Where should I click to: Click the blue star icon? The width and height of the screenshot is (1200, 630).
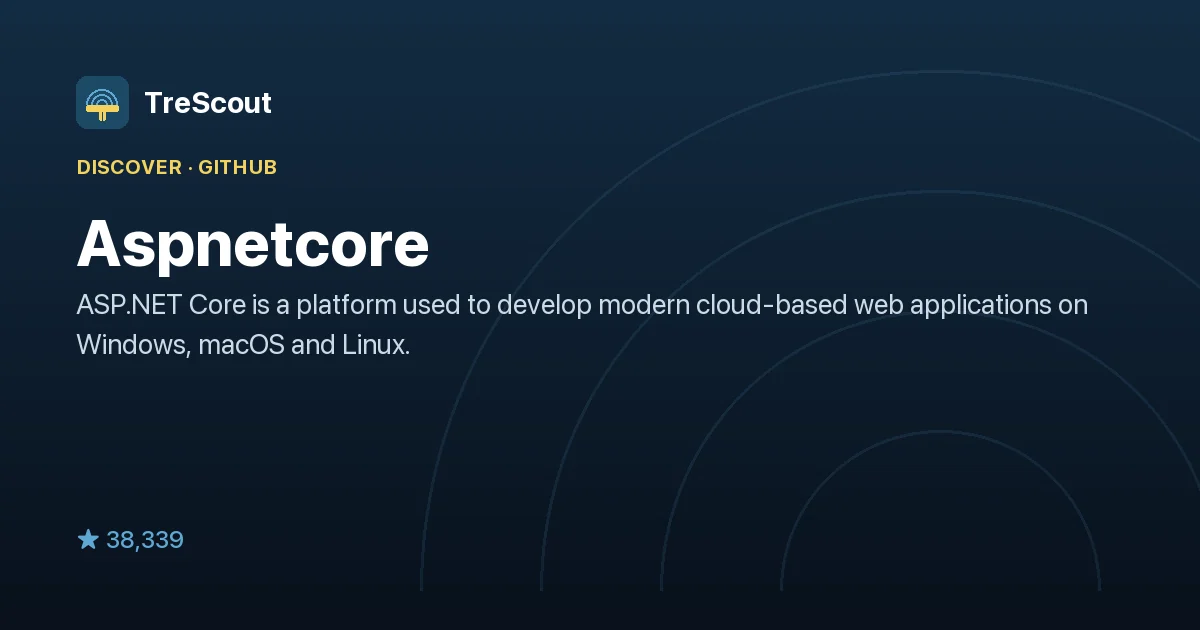(x=88, y=540)
